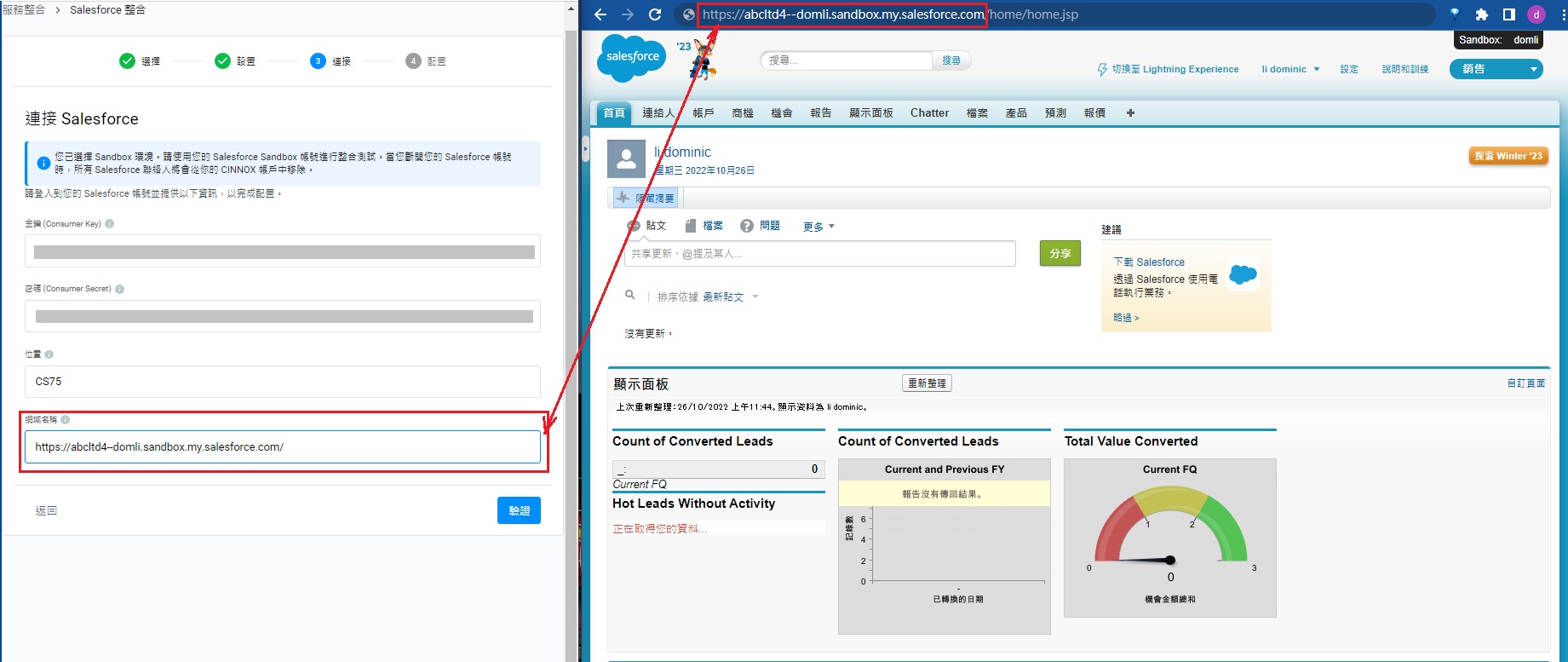Viewport: 1568px width, 662px height.
Task: Click the info icon beside Consumer Secret
Action: [120, 289]
